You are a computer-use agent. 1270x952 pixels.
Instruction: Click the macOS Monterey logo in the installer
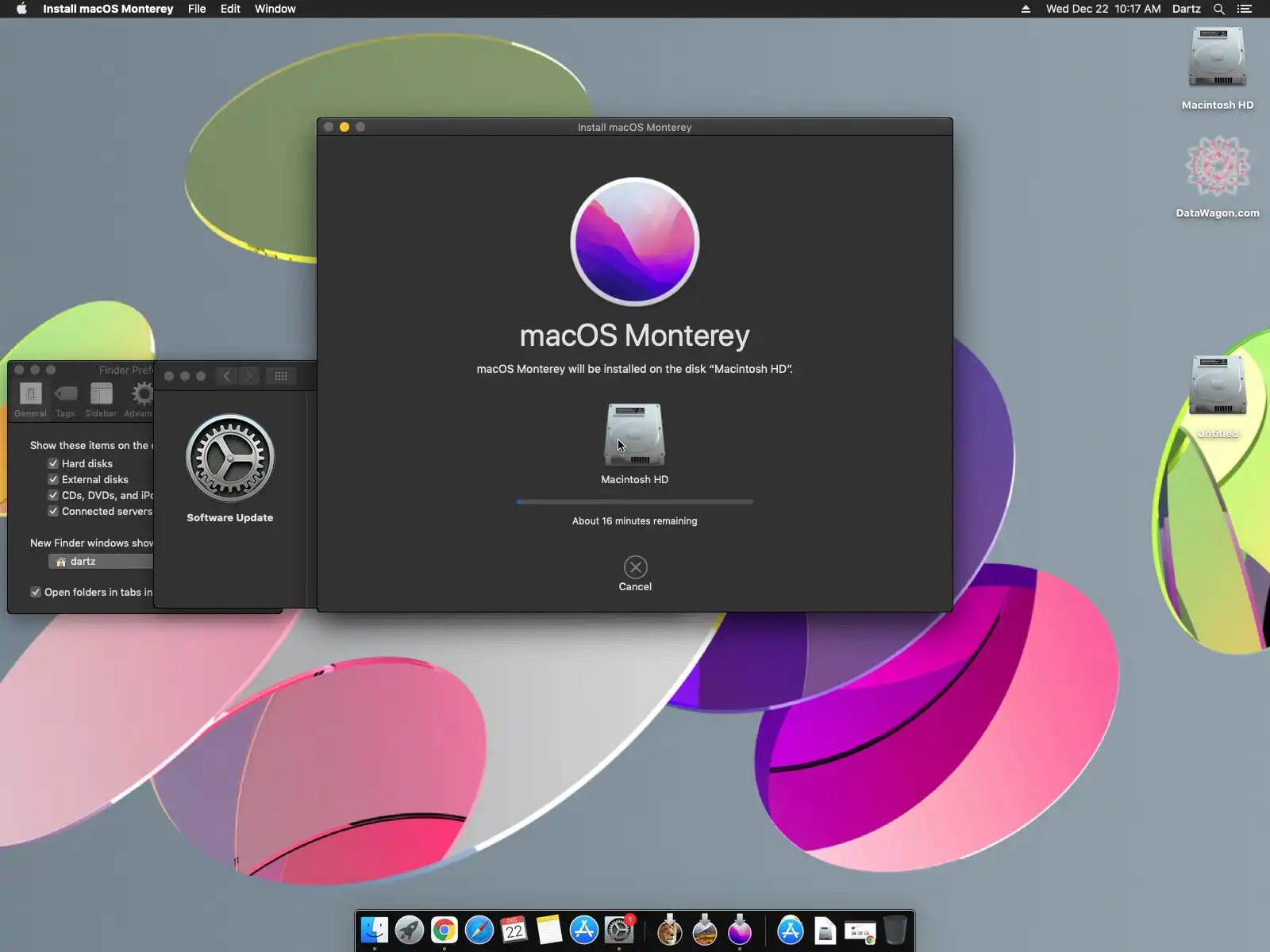click(x=635, y=241)
